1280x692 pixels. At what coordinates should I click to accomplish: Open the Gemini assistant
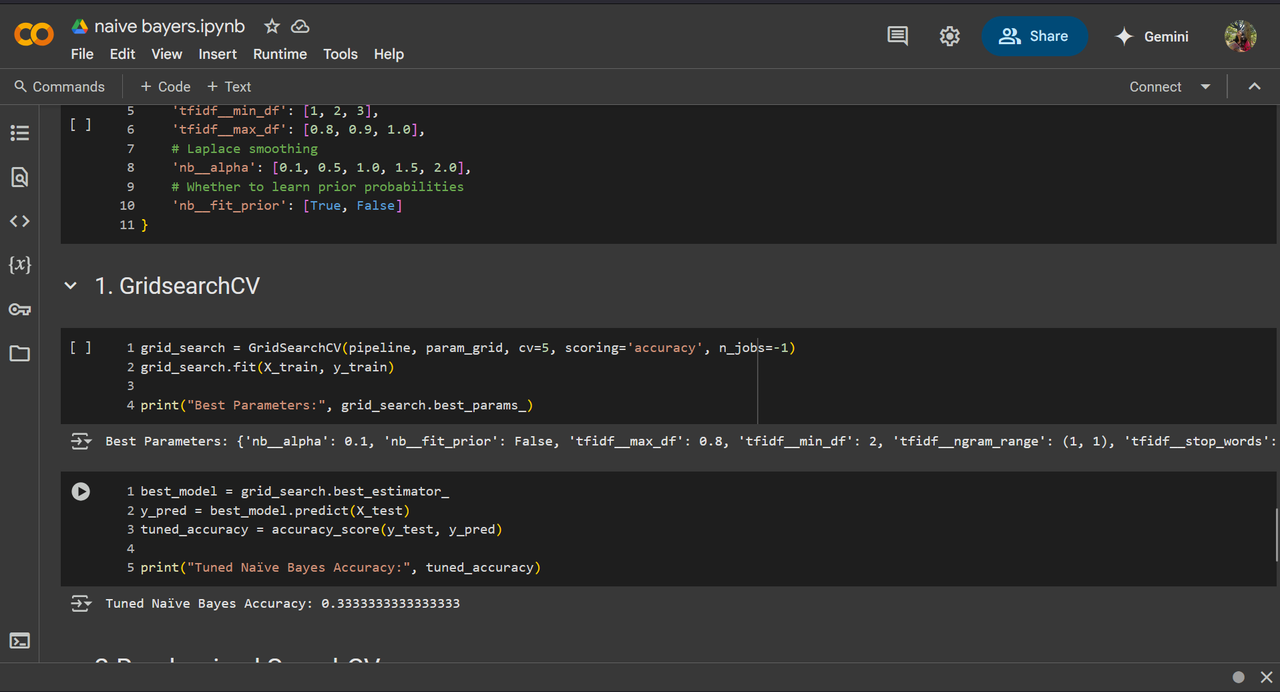click(x=1152, y=36)
